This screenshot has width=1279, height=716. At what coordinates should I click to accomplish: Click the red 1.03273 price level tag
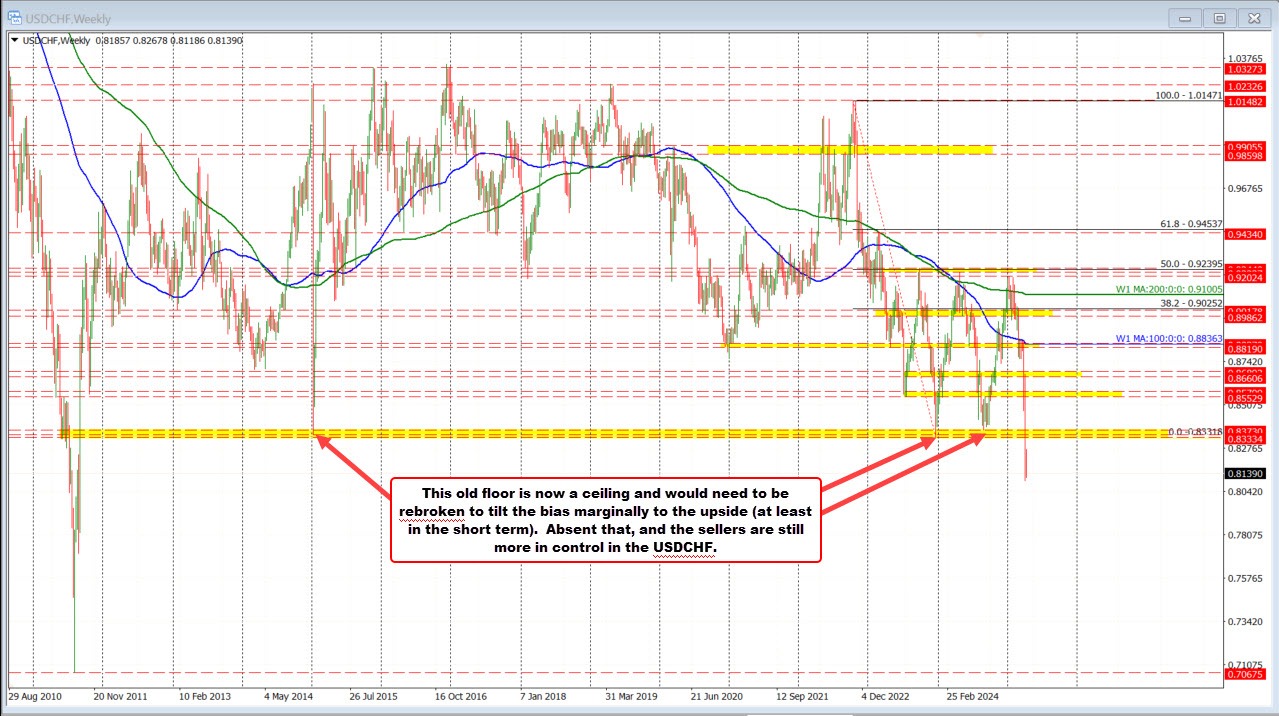(x=1247, y=70)
